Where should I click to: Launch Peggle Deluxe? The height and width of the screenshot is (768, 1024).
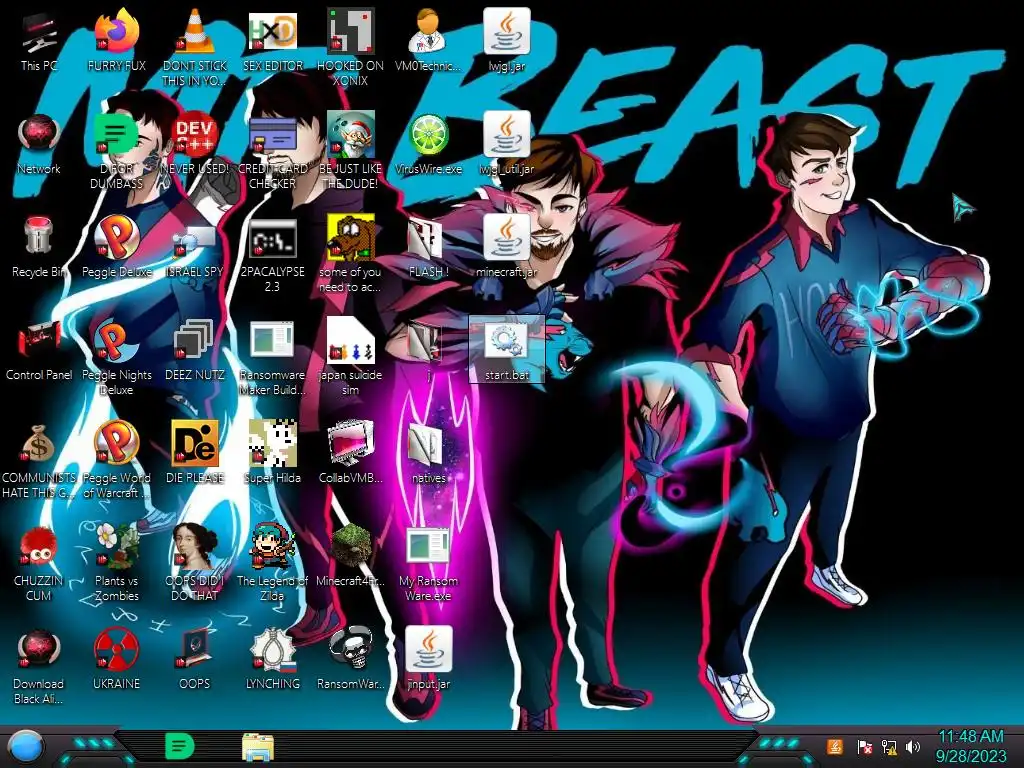click(x=117, y=247)
